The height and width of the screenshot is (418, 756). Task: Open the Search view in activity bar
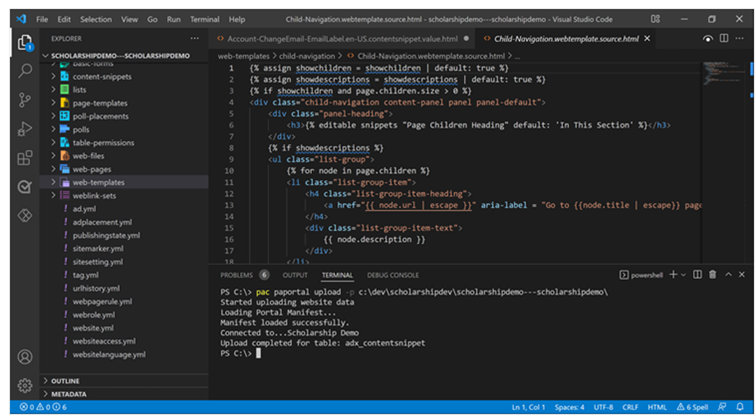[25, 71]
